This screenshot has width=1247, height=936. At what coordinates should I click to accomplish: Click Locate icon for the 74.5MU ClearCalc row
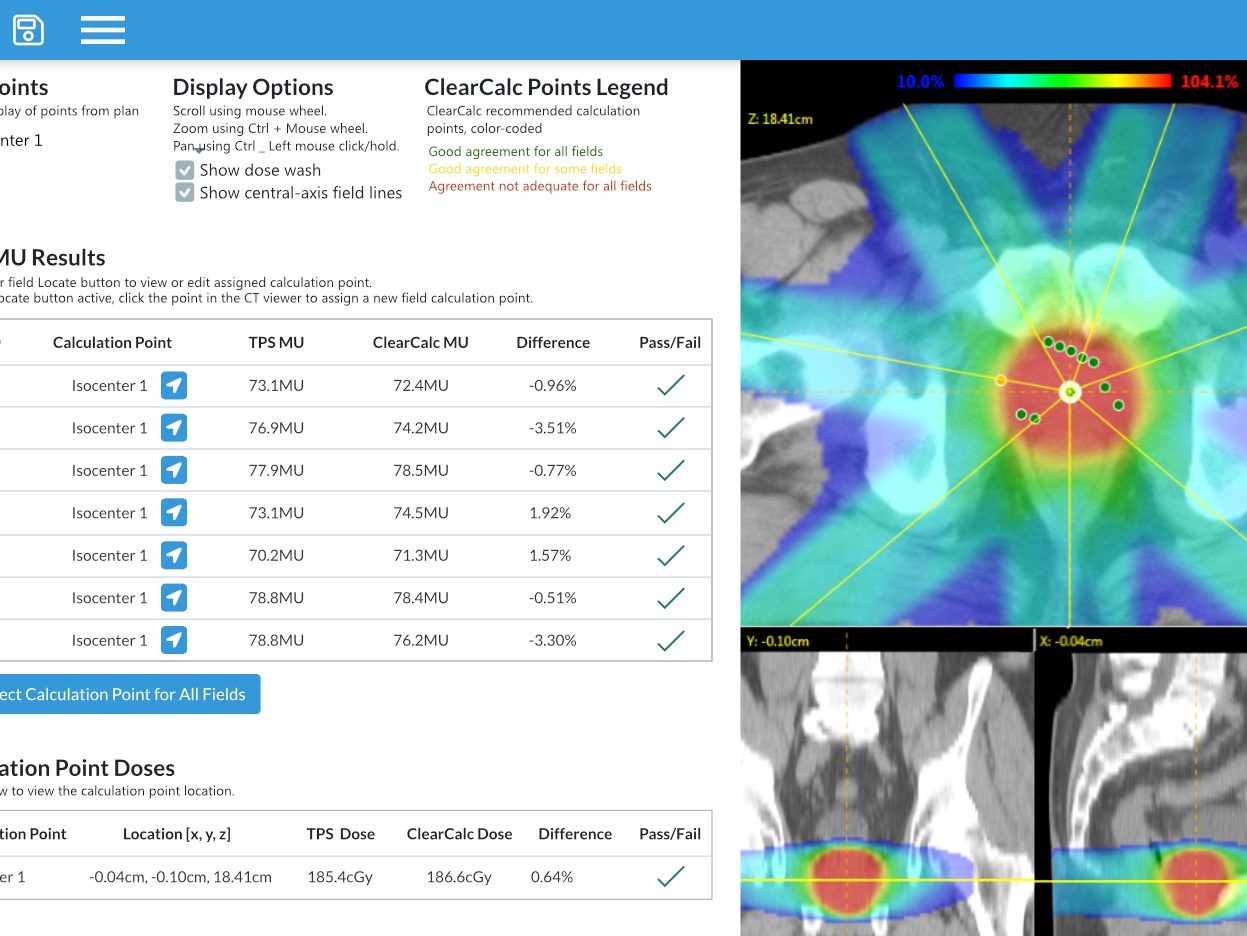[x=174, y=513]
